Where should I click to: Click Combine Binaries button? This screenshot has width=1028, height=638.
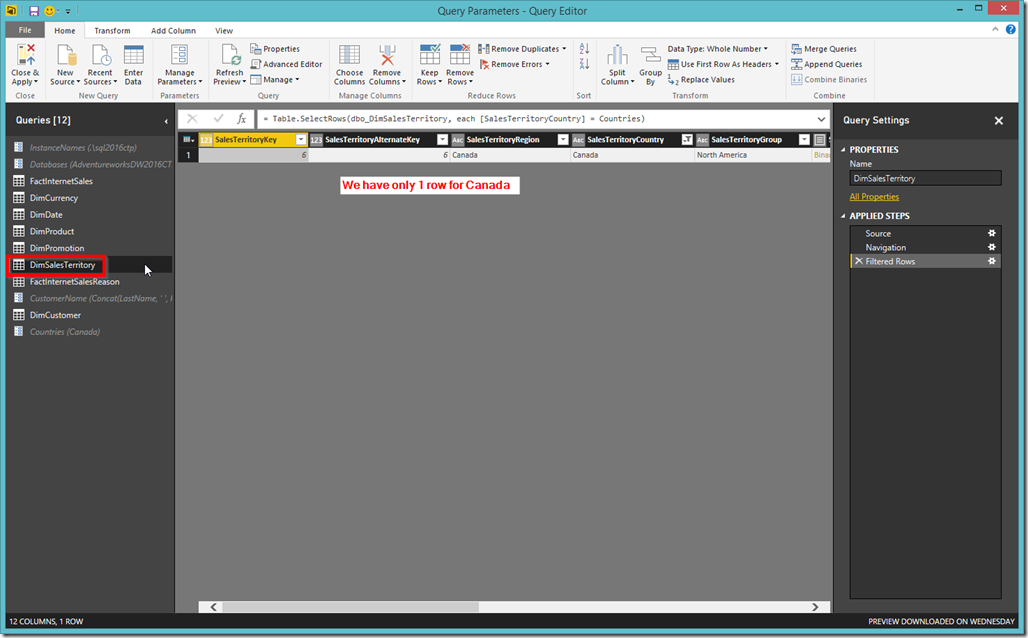pos(829,79)
